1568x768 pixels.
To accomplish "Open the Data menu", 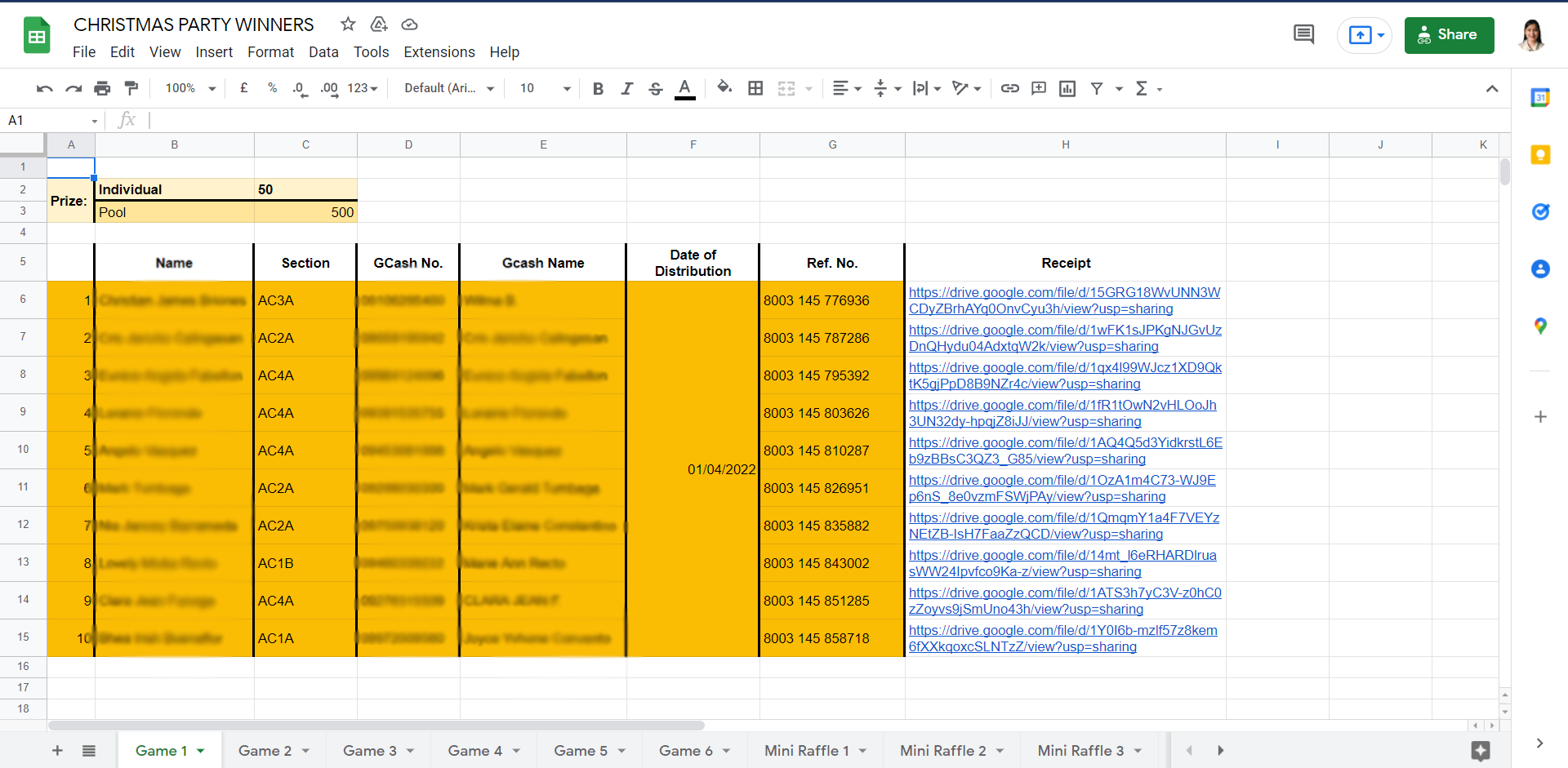I will (x=323, y=52).
